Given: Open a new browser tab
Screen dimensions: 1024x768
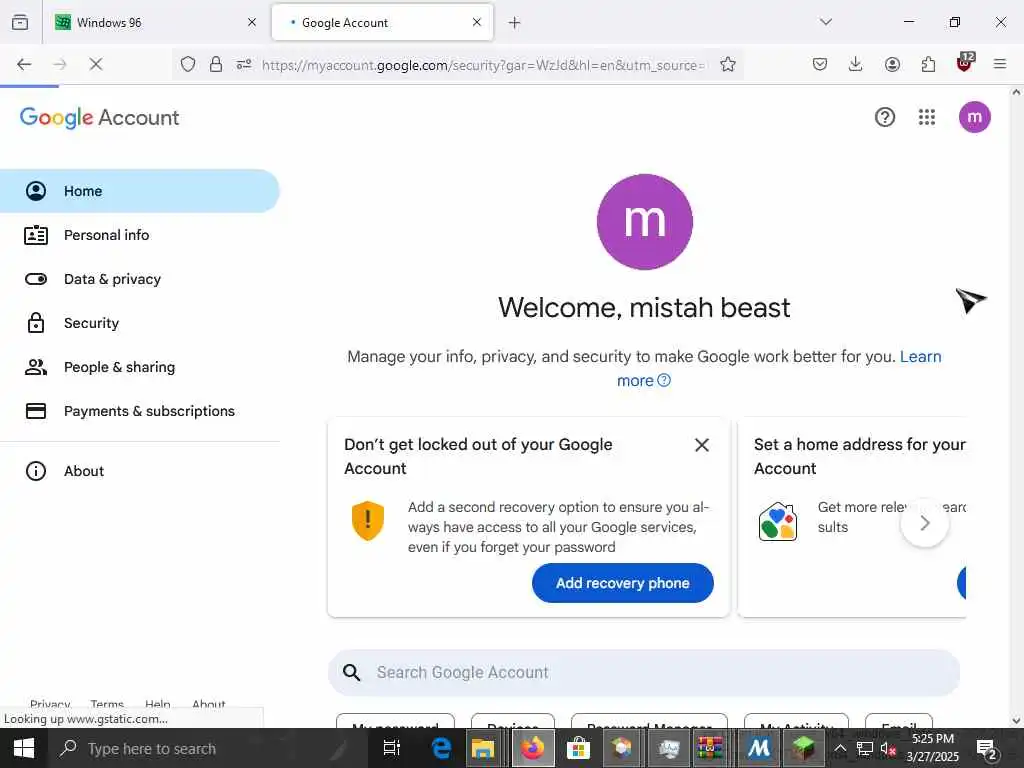Looking at the screenshot, I should (x=514, y=23).
